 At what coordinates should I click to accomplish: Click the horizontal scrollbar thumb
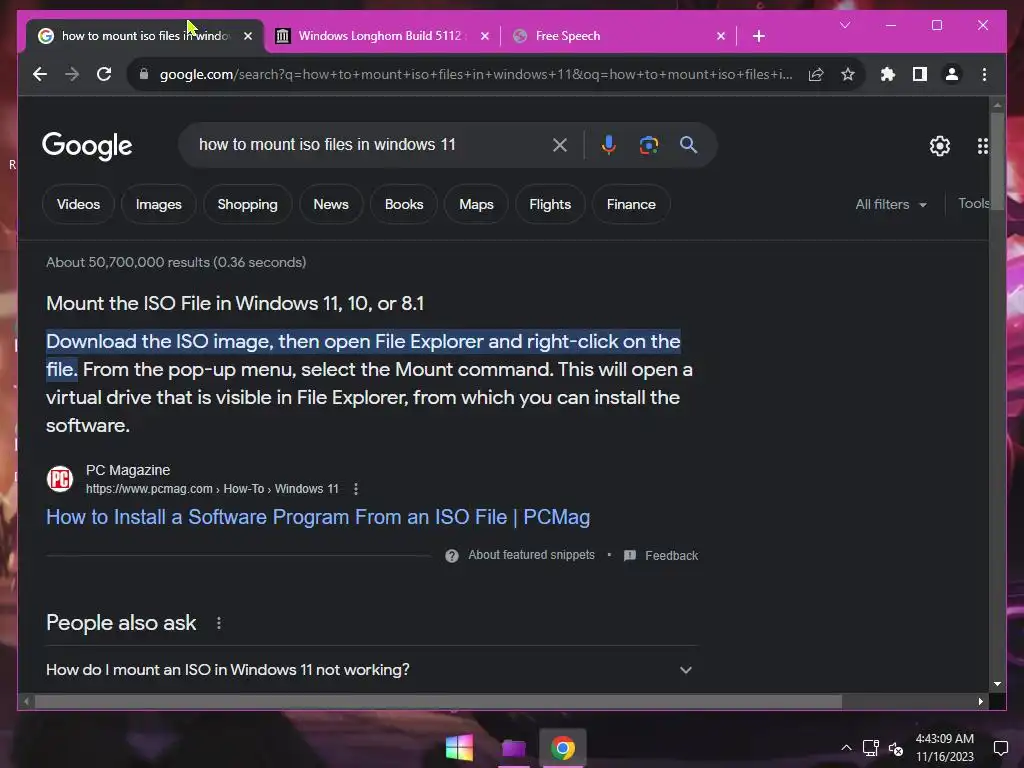[x=438, y=701]
